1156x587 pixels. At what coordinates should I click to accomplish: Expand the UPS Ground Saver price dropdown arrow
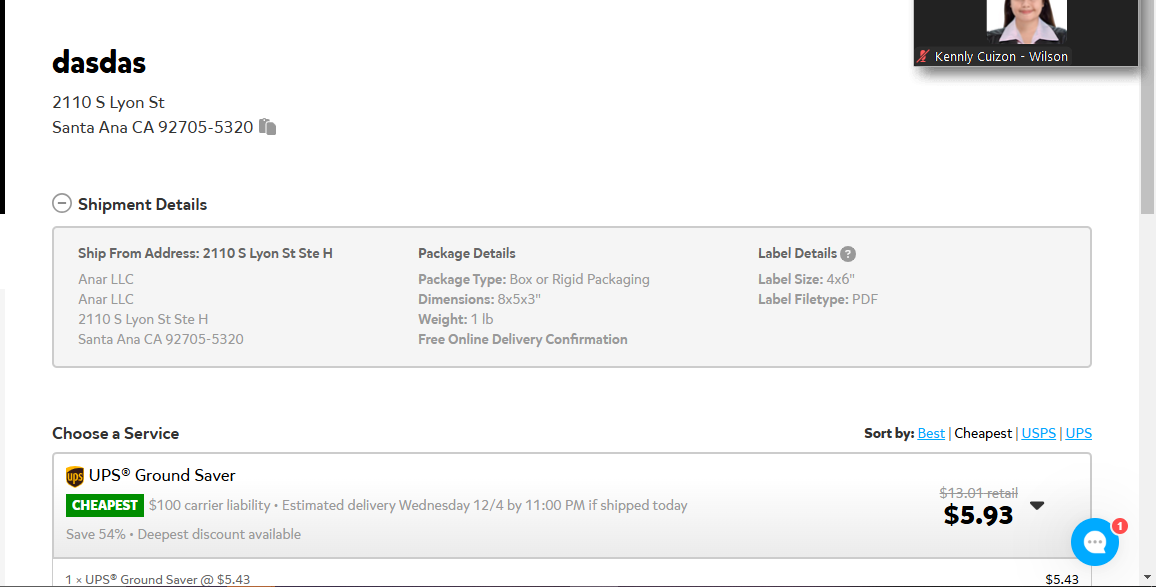click(1037, 506)
